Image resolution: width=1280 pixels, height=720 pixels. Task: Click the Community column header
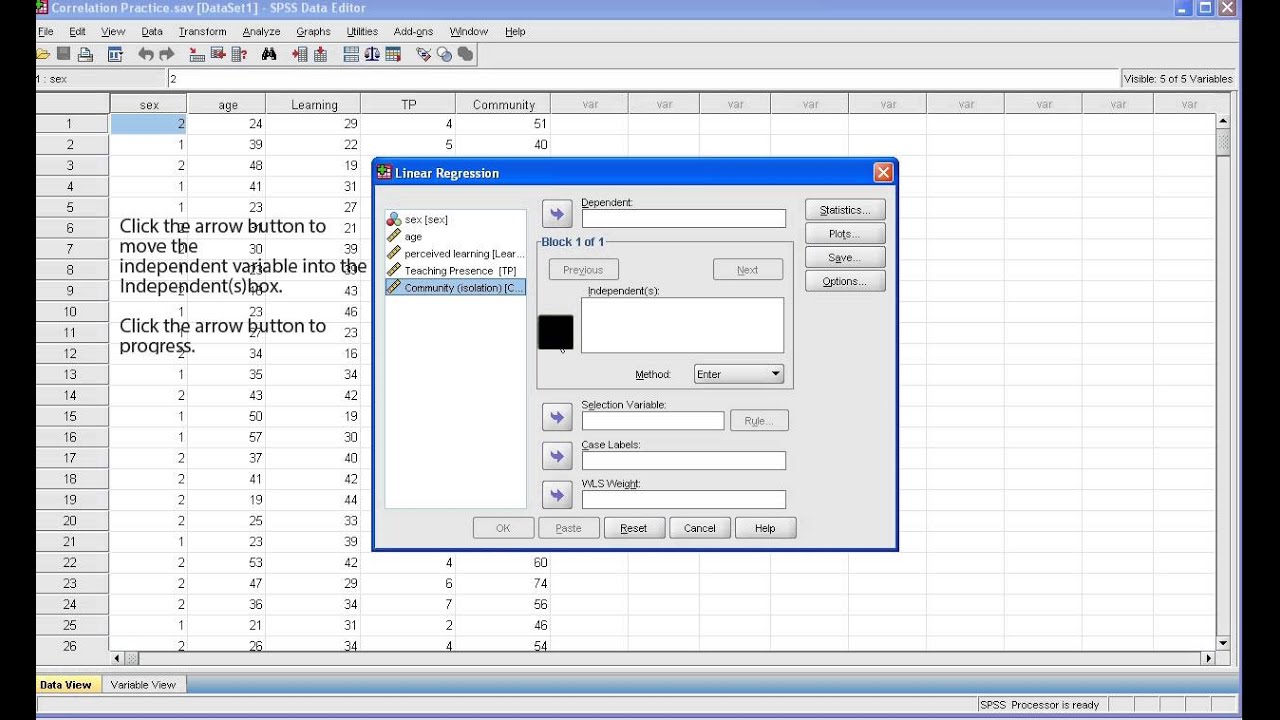pyautogui.click(x=503, y=104)
